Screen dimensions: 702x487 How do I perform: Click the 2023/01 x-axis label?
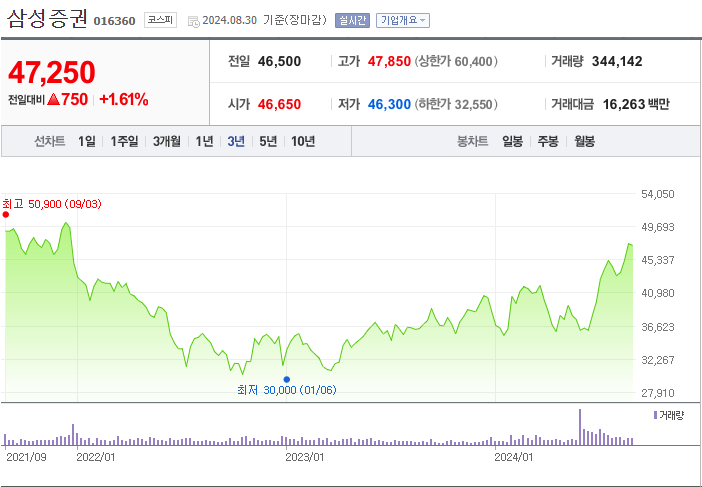305,457
